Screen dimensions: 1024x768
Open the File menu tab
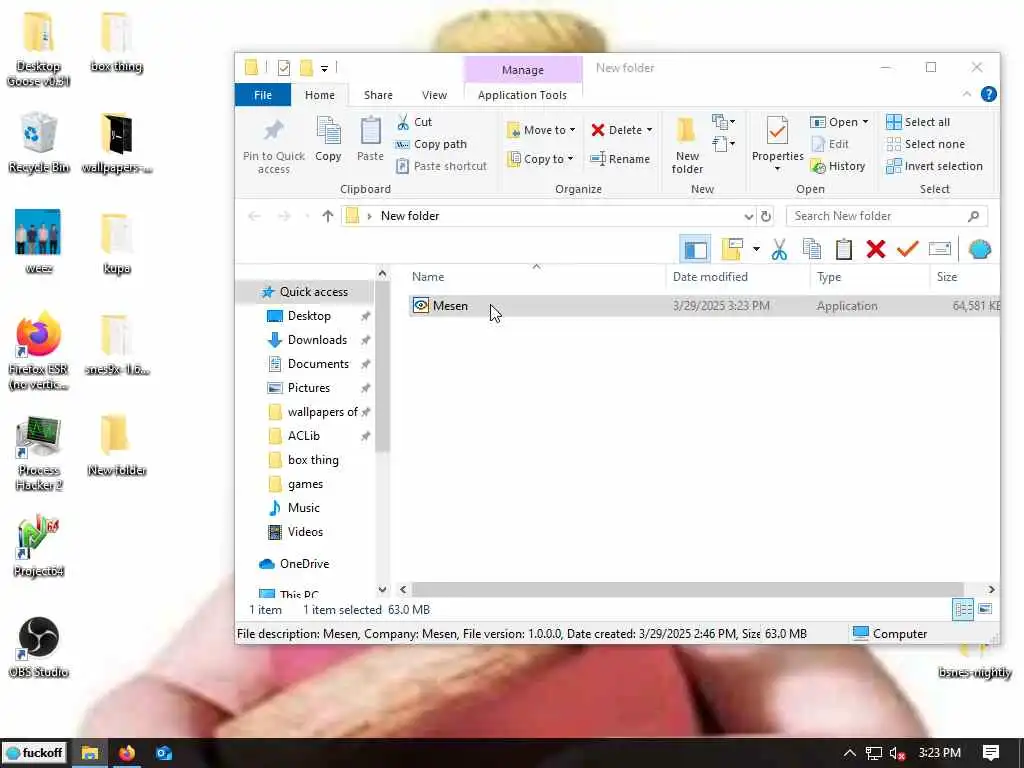pos(263,95)
